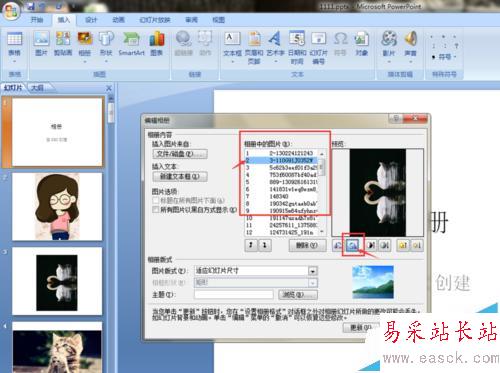
Task: Click the 删除 remove button
Action: click(x=307, y=245)
